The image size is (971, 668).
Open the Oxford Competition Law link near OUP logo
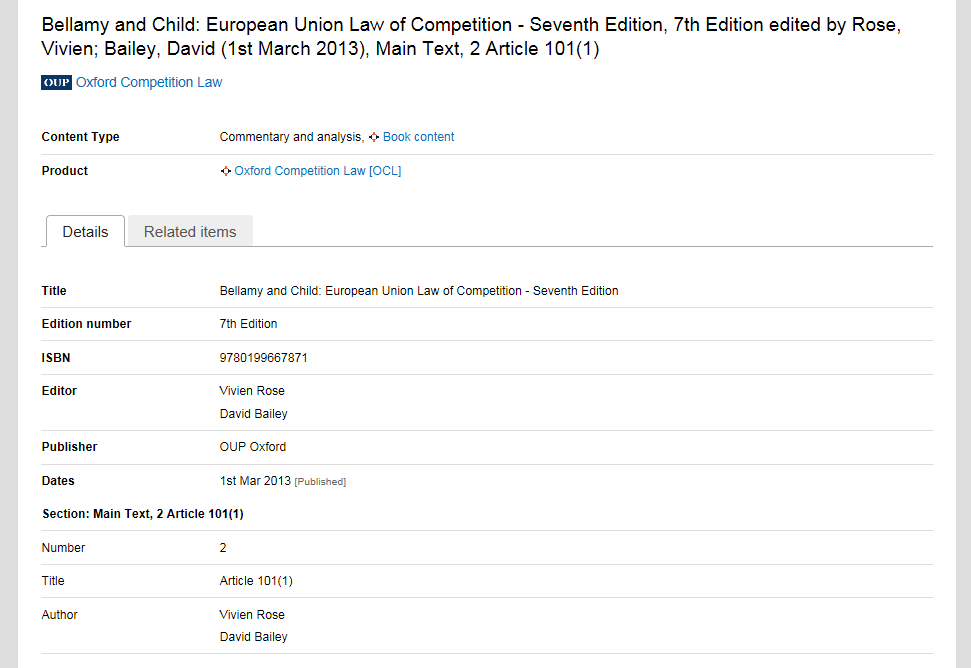(149, 83)
